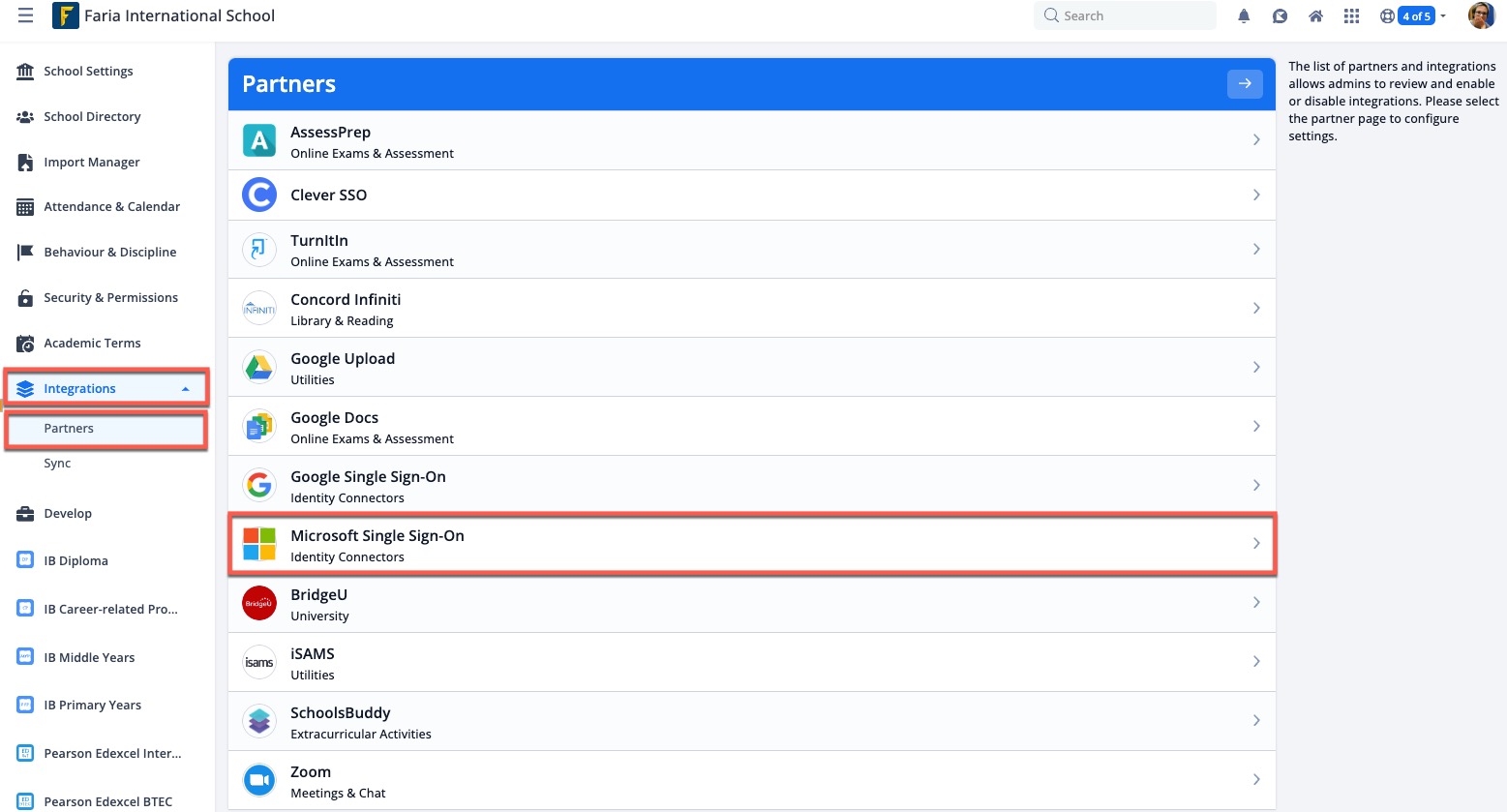Viewport: 1507px width, 812px height.
Task: Select the TurnItIn icon
Action: pos(258,249)
